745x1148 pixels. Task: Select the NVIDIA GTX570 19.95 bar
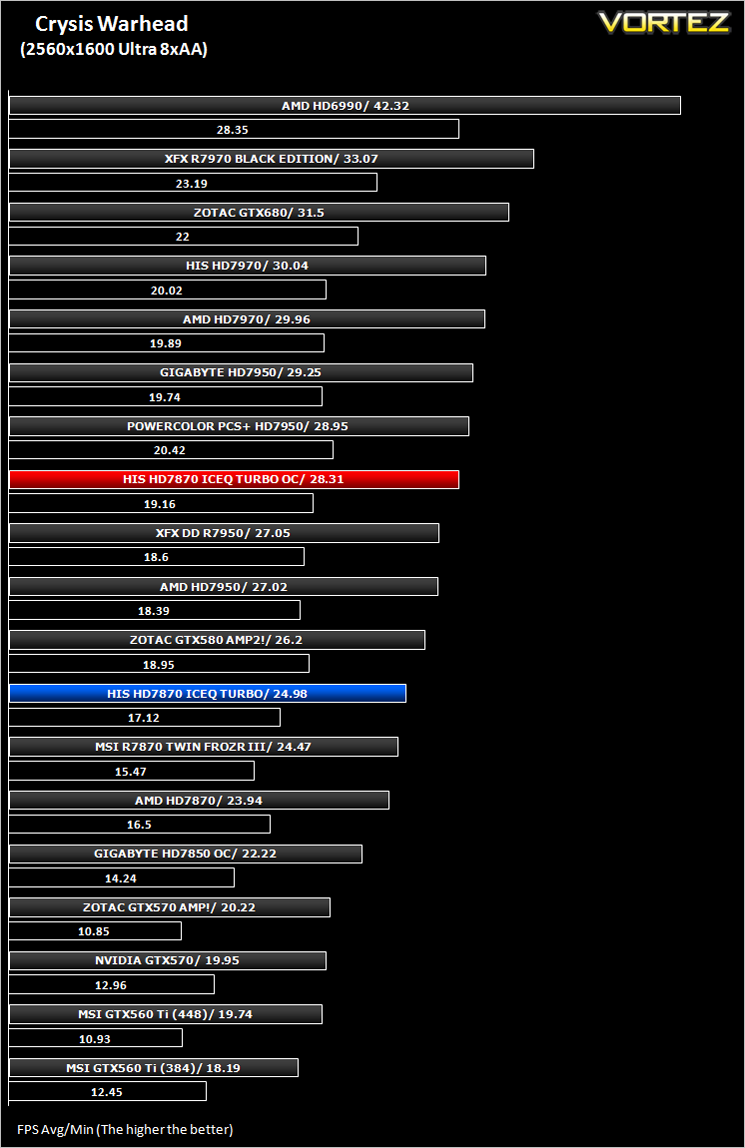168,961
